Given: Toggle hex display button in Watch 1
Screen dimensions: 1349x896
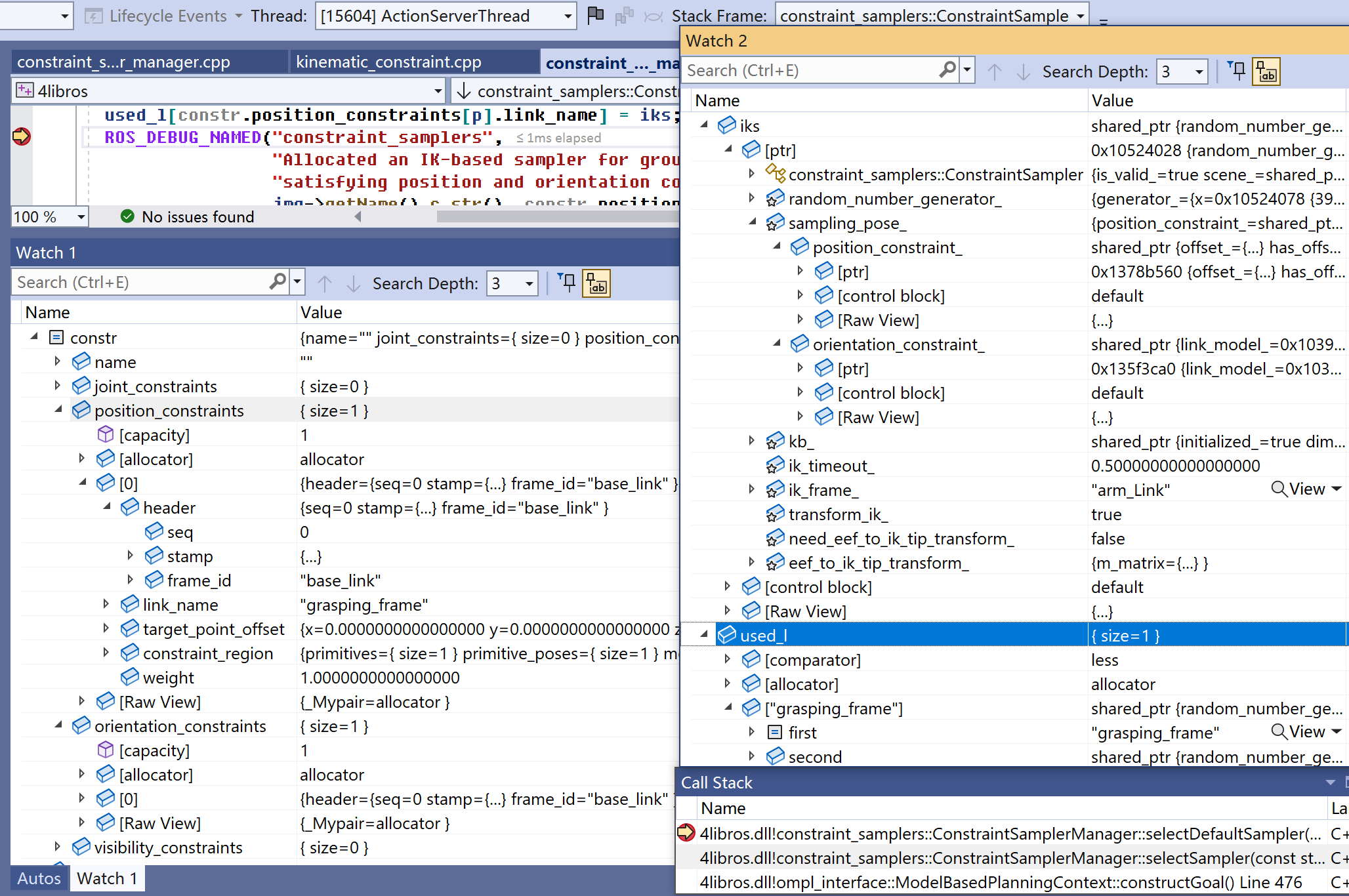Looking at the screenshot, I should tap(596, 283).
